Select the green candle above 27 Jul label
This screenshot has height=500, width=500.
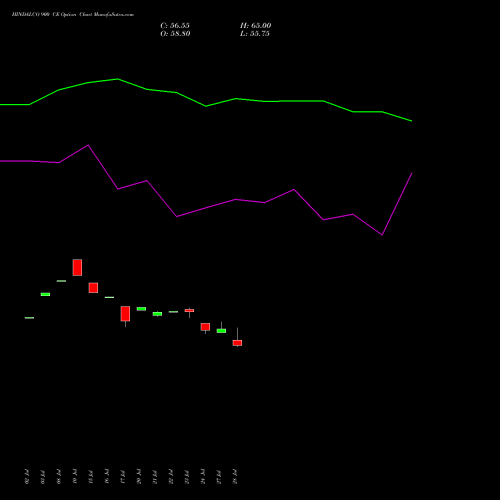tap(221, 331)
